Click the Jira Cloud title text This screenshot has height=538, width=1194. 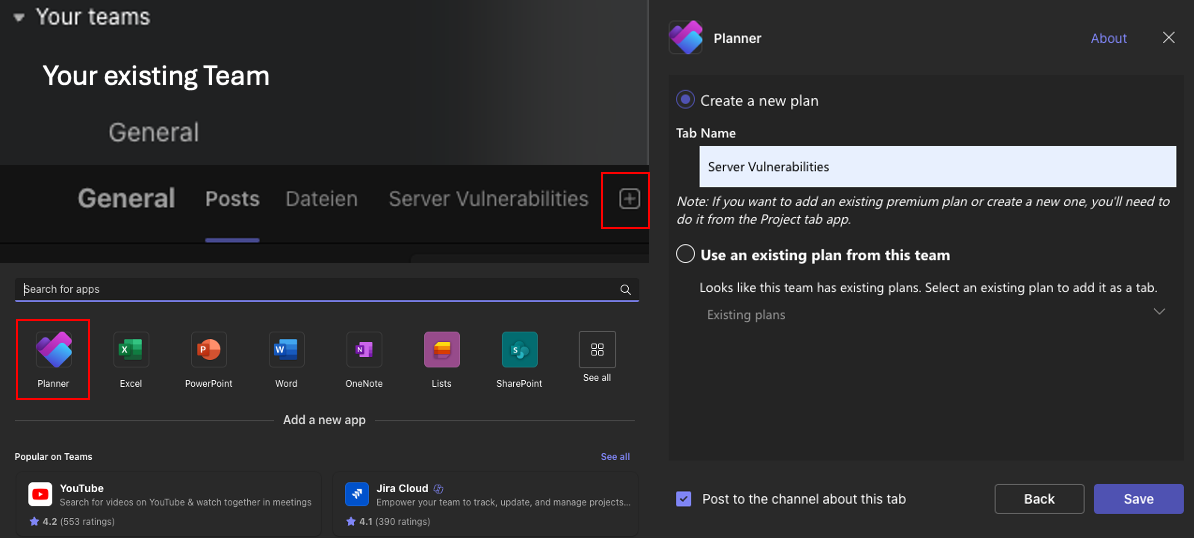(402, 488)
